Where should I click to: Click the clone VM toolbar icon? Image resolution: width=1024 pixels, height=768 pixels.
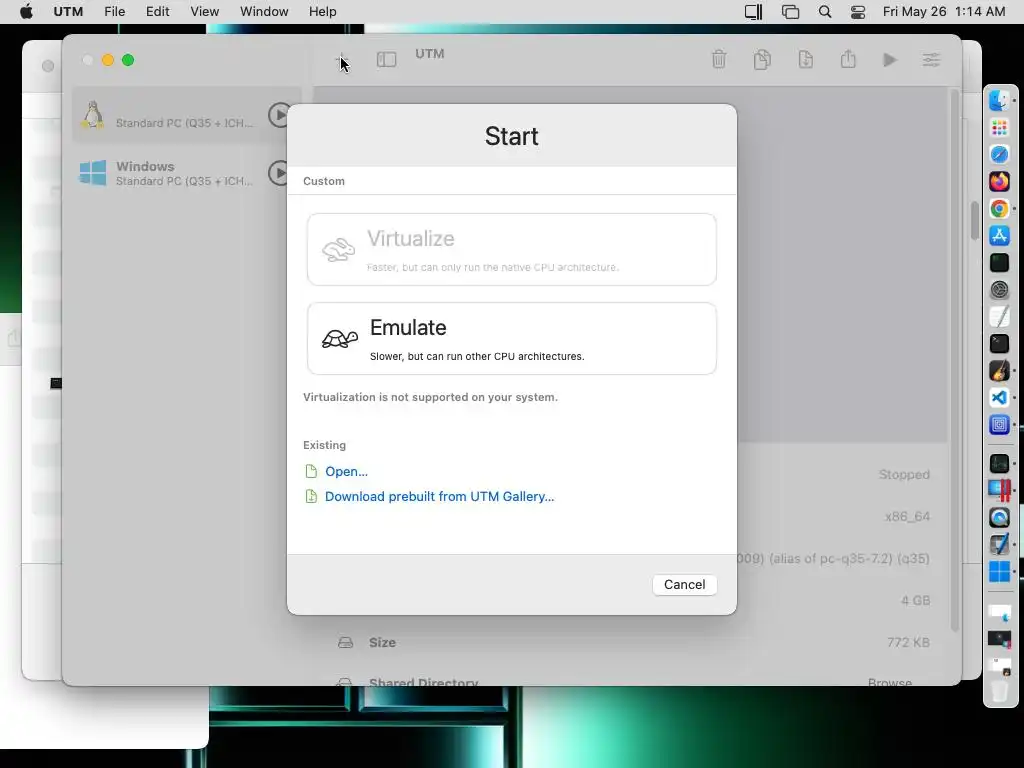tap(762, 59)
